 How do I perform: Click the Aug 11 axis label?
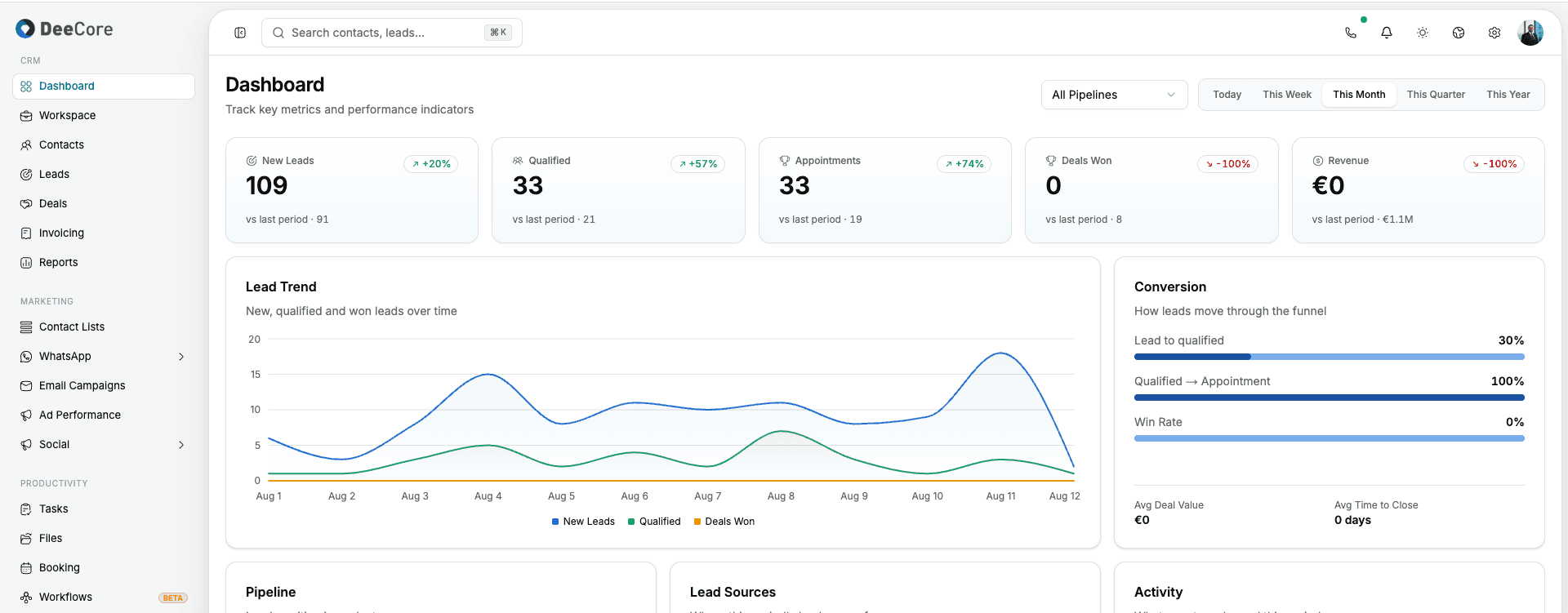coord(1000,496)
